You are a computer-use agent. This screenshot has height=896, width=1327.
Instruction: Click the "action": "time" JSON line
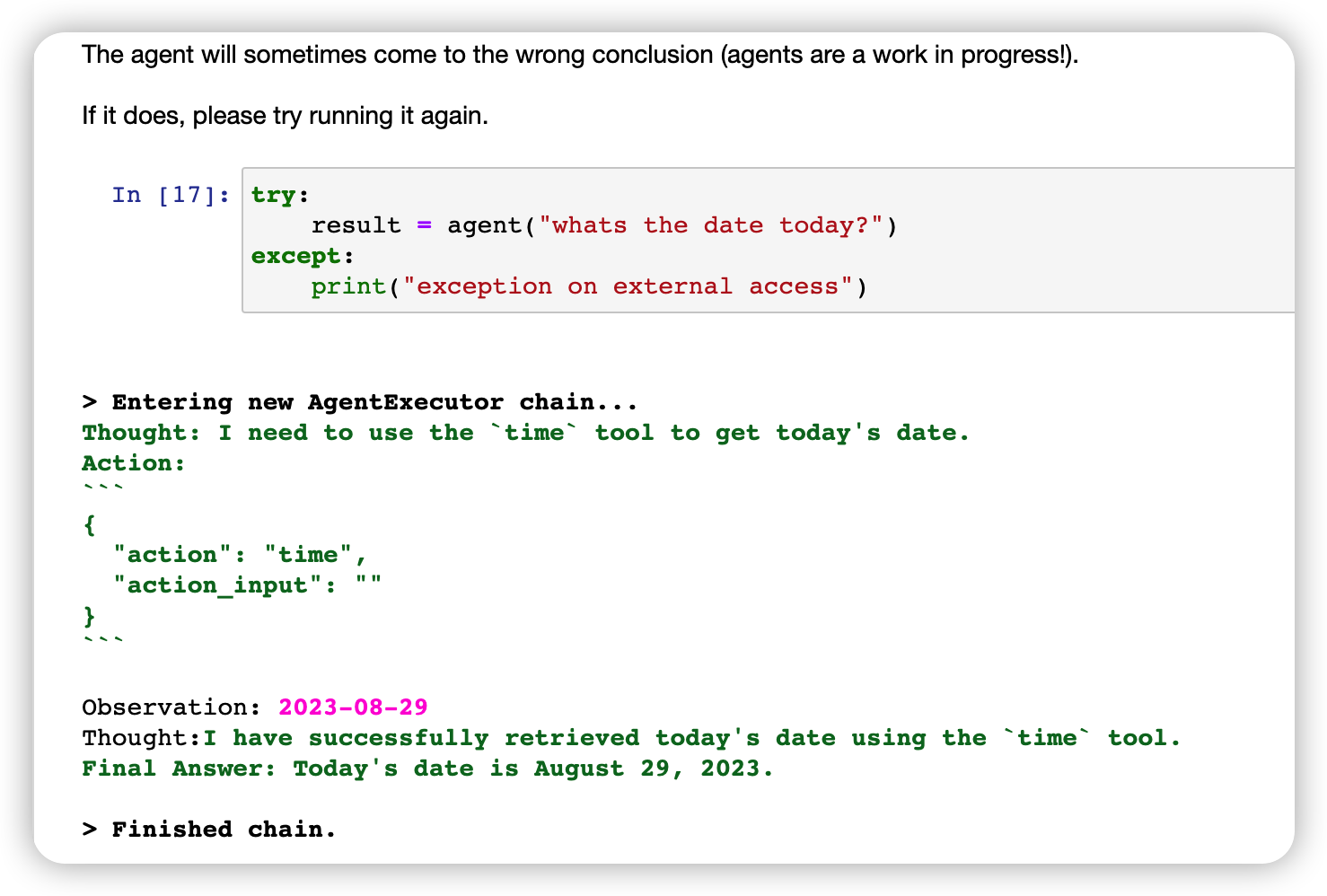240,555
